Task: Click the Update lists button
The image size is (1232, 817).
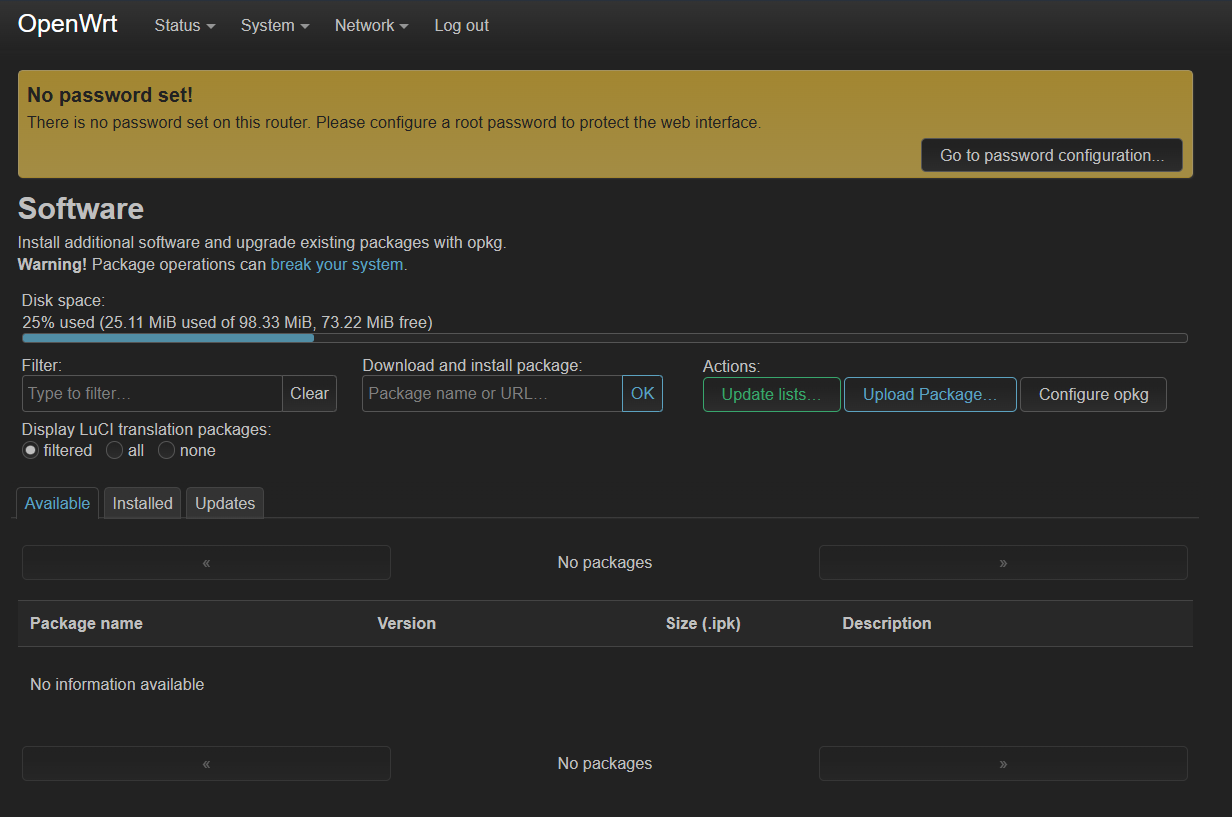Action: (x=771, y=394)
